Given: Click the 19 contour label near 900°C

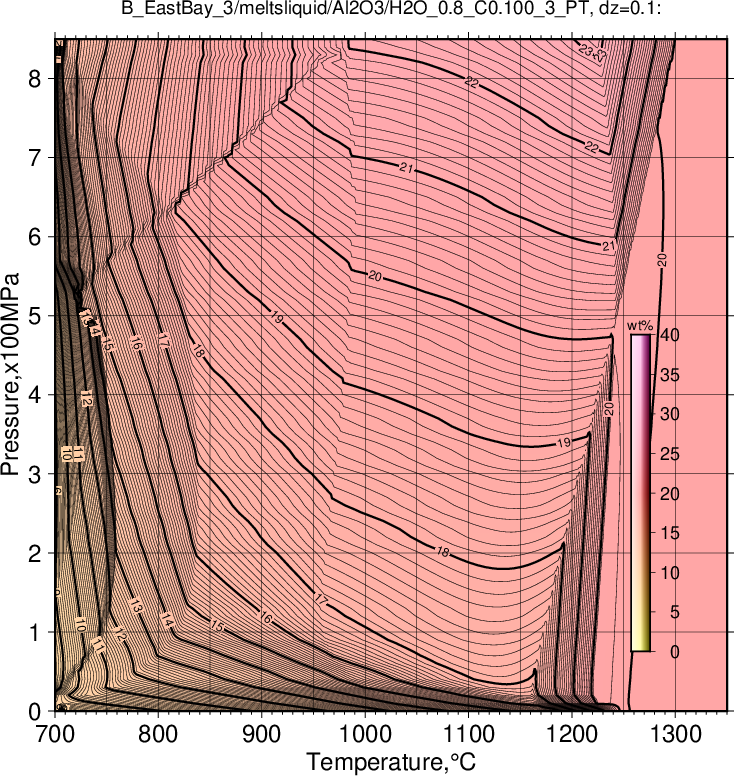Looking at the screenshot, I should 277,317.
